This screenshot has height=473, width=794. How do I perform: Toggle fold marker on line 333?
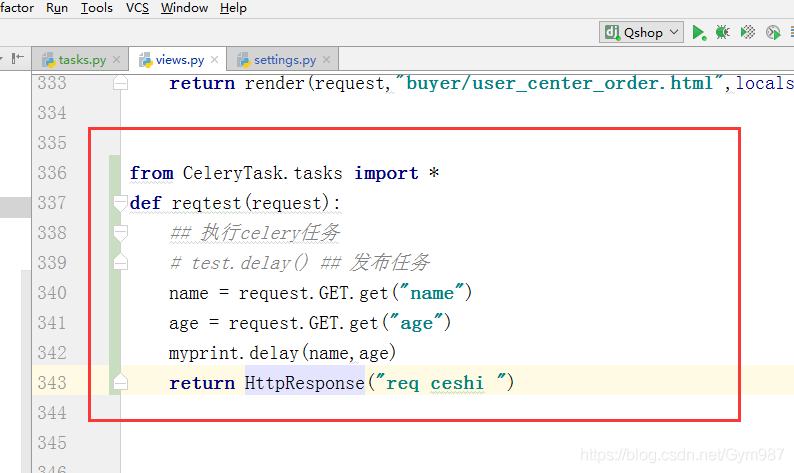click(121, 82)
